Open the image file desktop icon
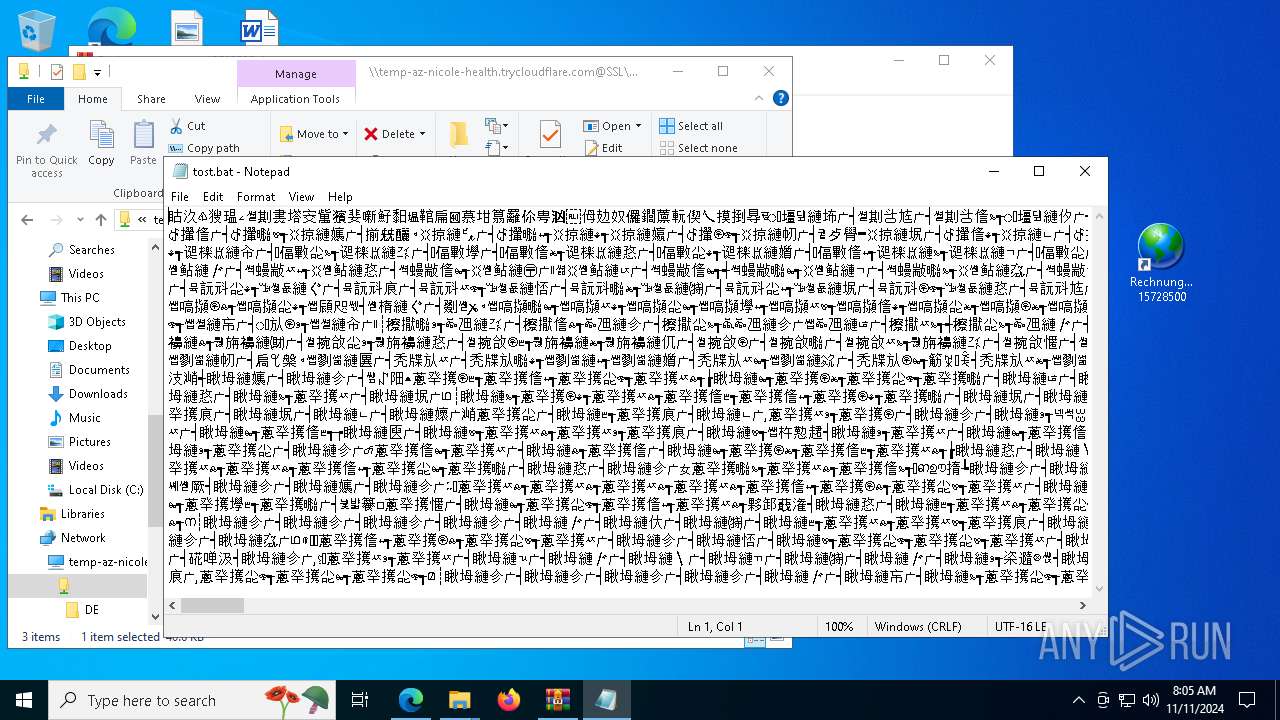 coord(187,28)
